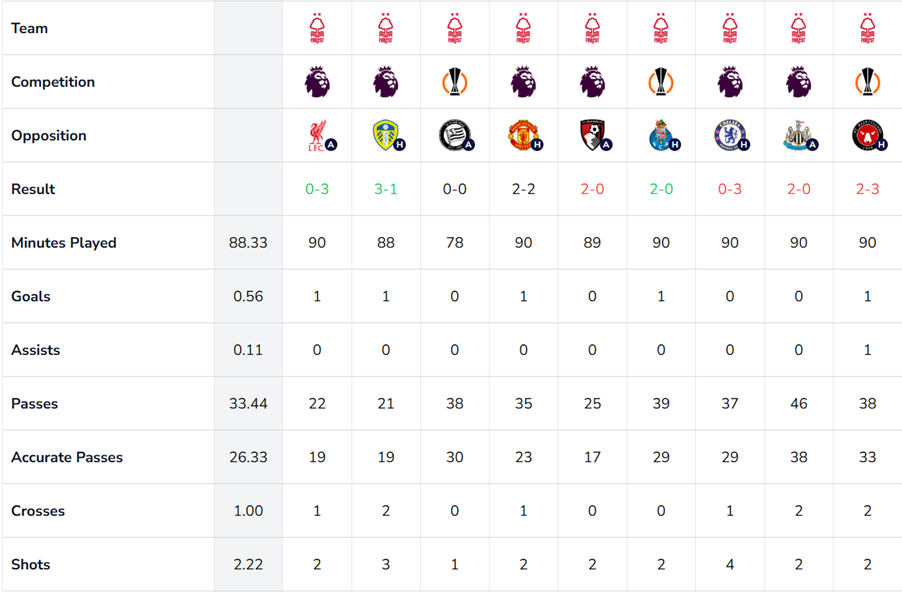Click the Accurate Passes row label
902x592 pixels.
67,457
